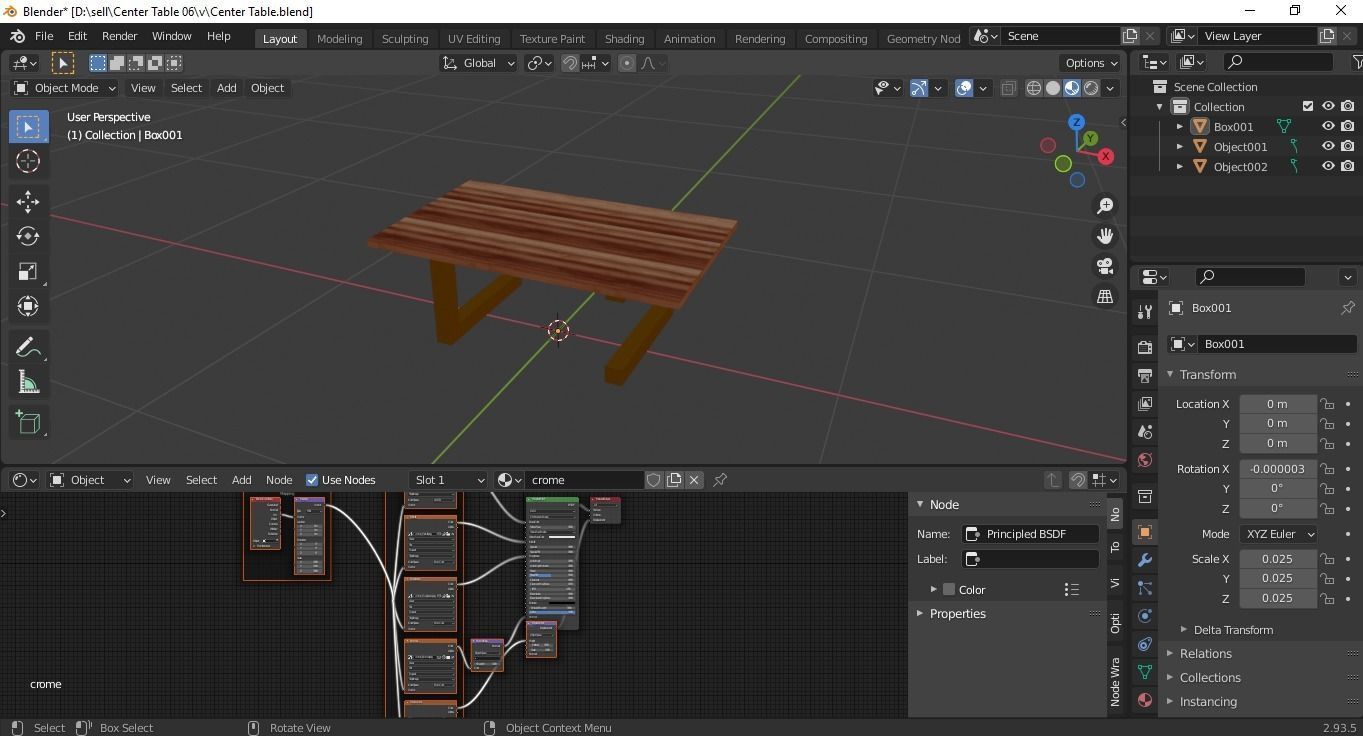
Task: Select wireframe viewport shading
Action: 1034,88
